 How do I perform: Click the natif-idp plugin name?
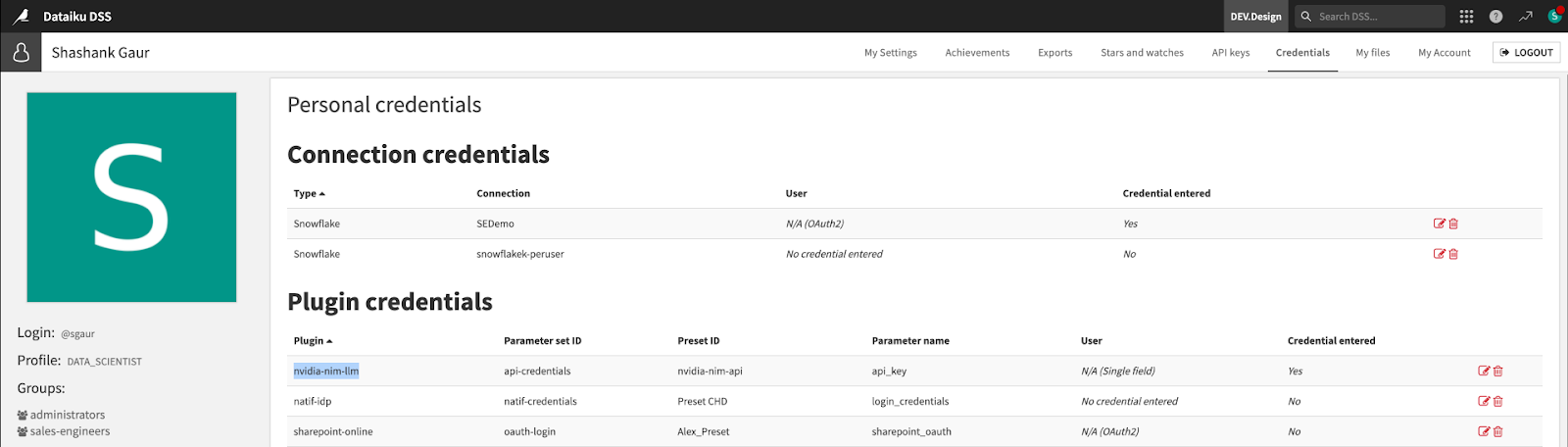tap(313, 402)
